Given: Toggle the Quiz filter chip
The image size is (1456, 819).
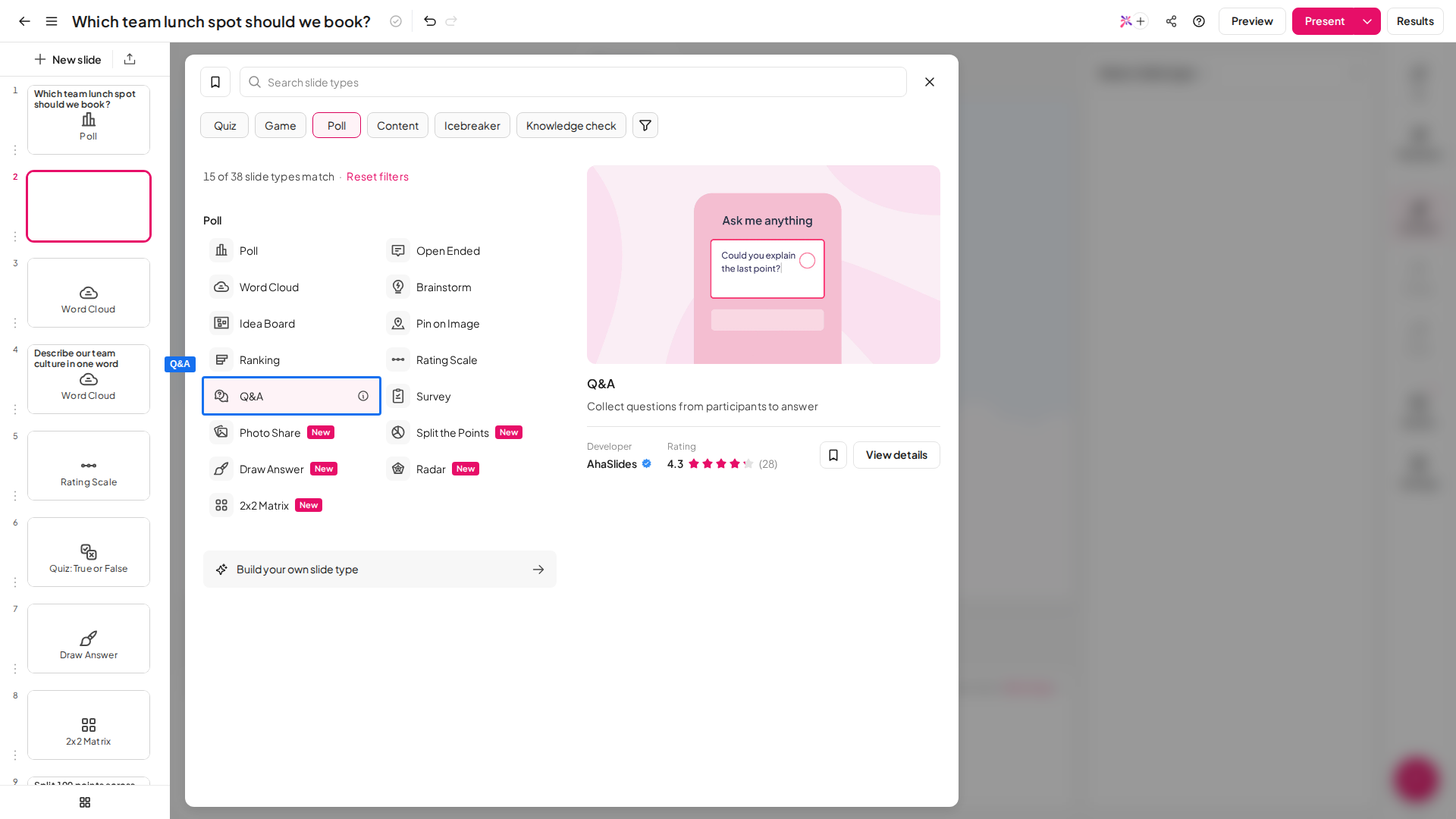Looking at the screenshot, I should click(x=224, y=125).
